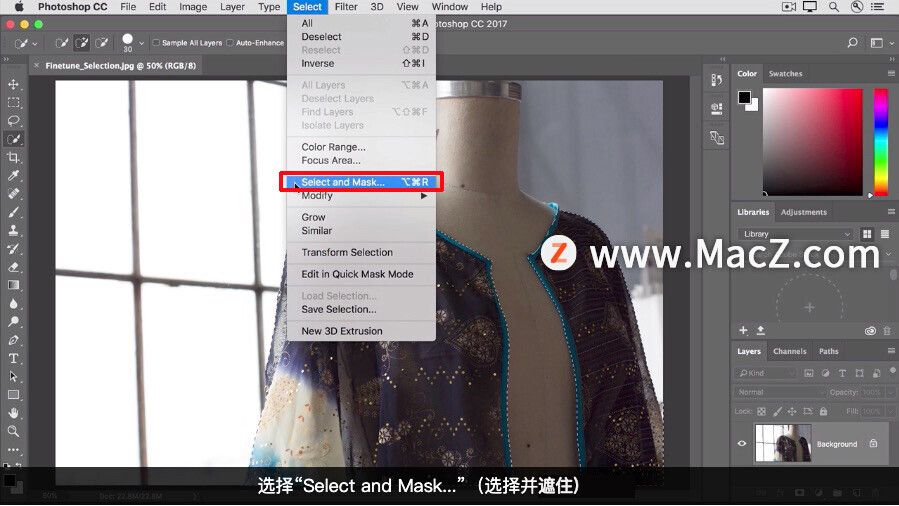Toggle lock transparent pixels icon
This screenshot has height=506, width=899.
(x=761, y=411)
